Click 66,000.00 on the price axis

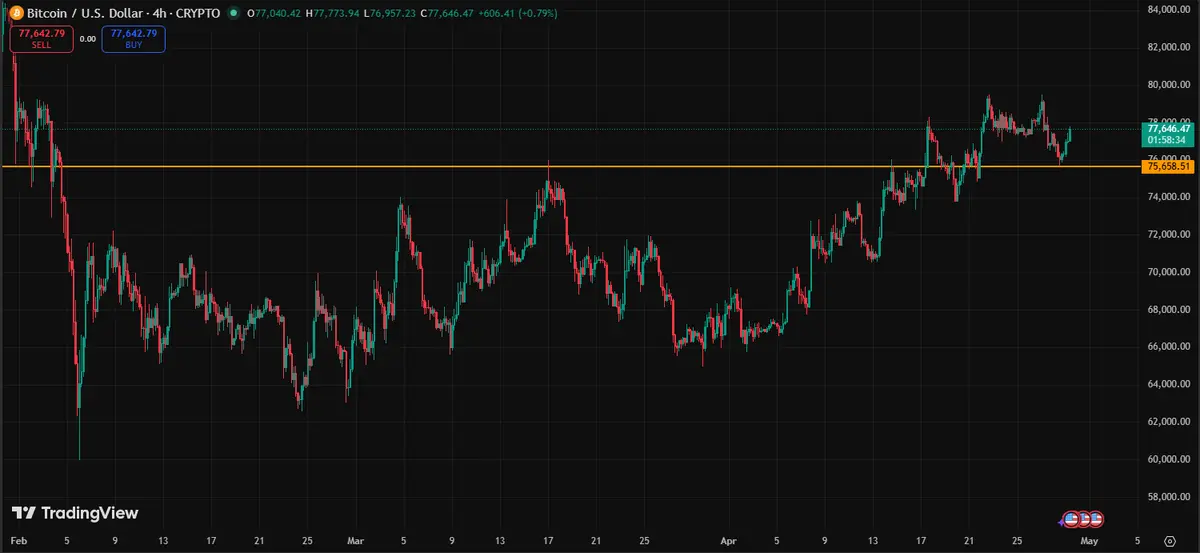(1169, 347)
